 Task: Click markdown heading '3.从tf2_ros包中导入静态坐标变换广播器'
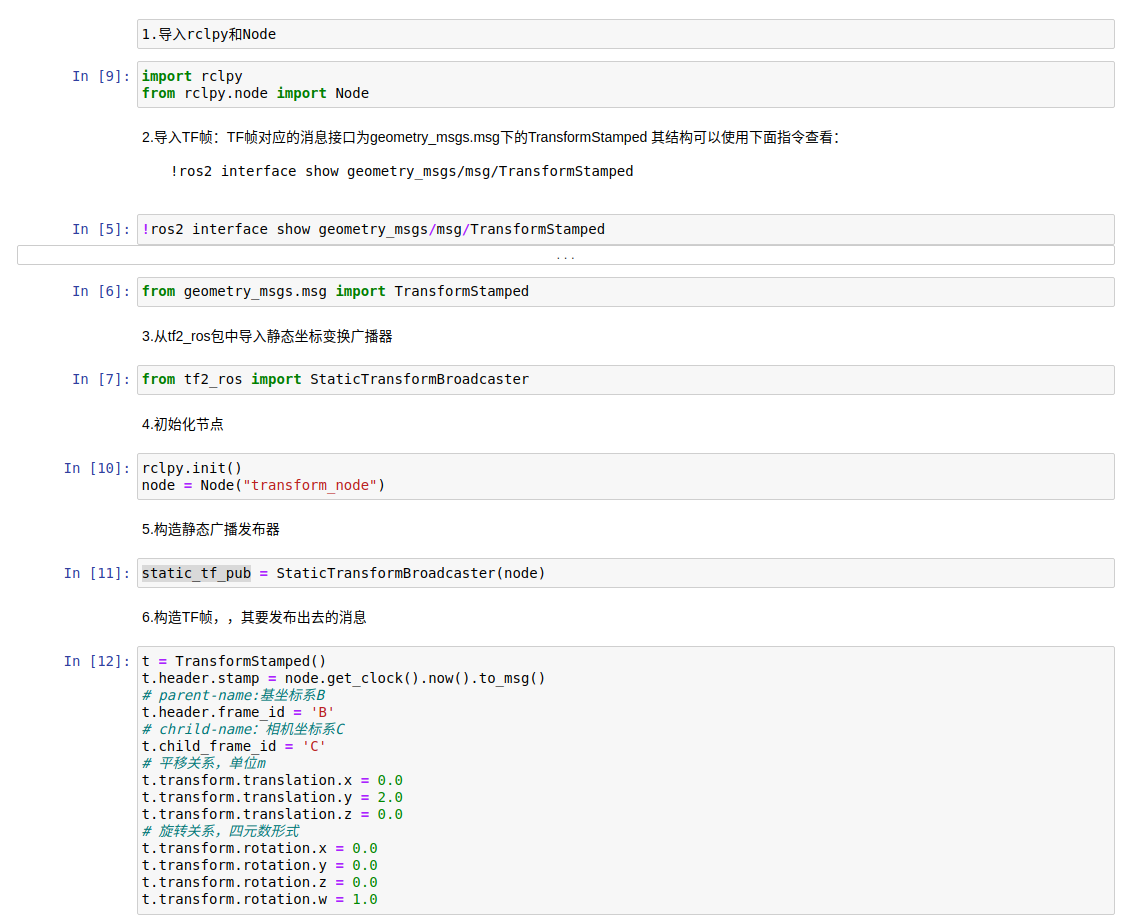pos(267,336)
